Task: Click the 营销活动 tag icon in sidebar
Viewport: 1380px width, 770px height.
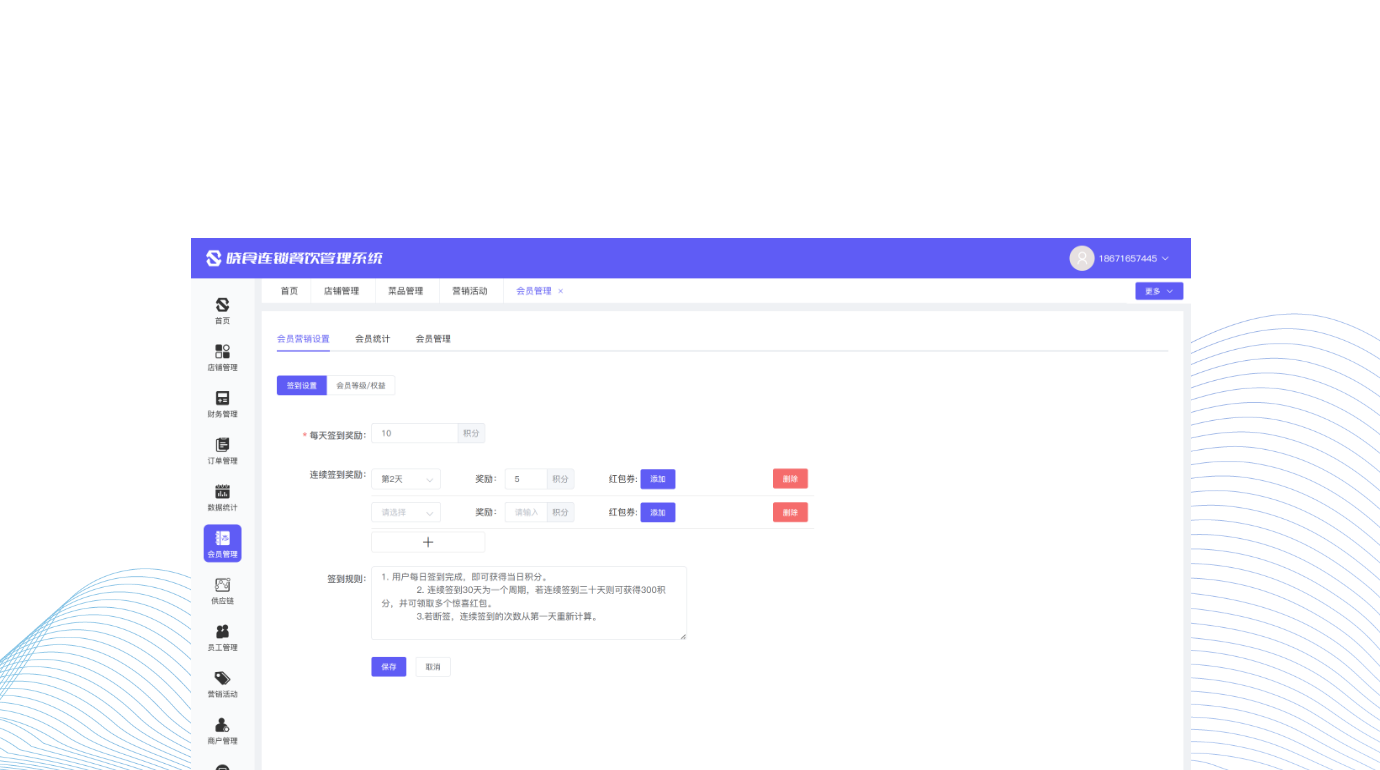Action: (x=222, y=684)
